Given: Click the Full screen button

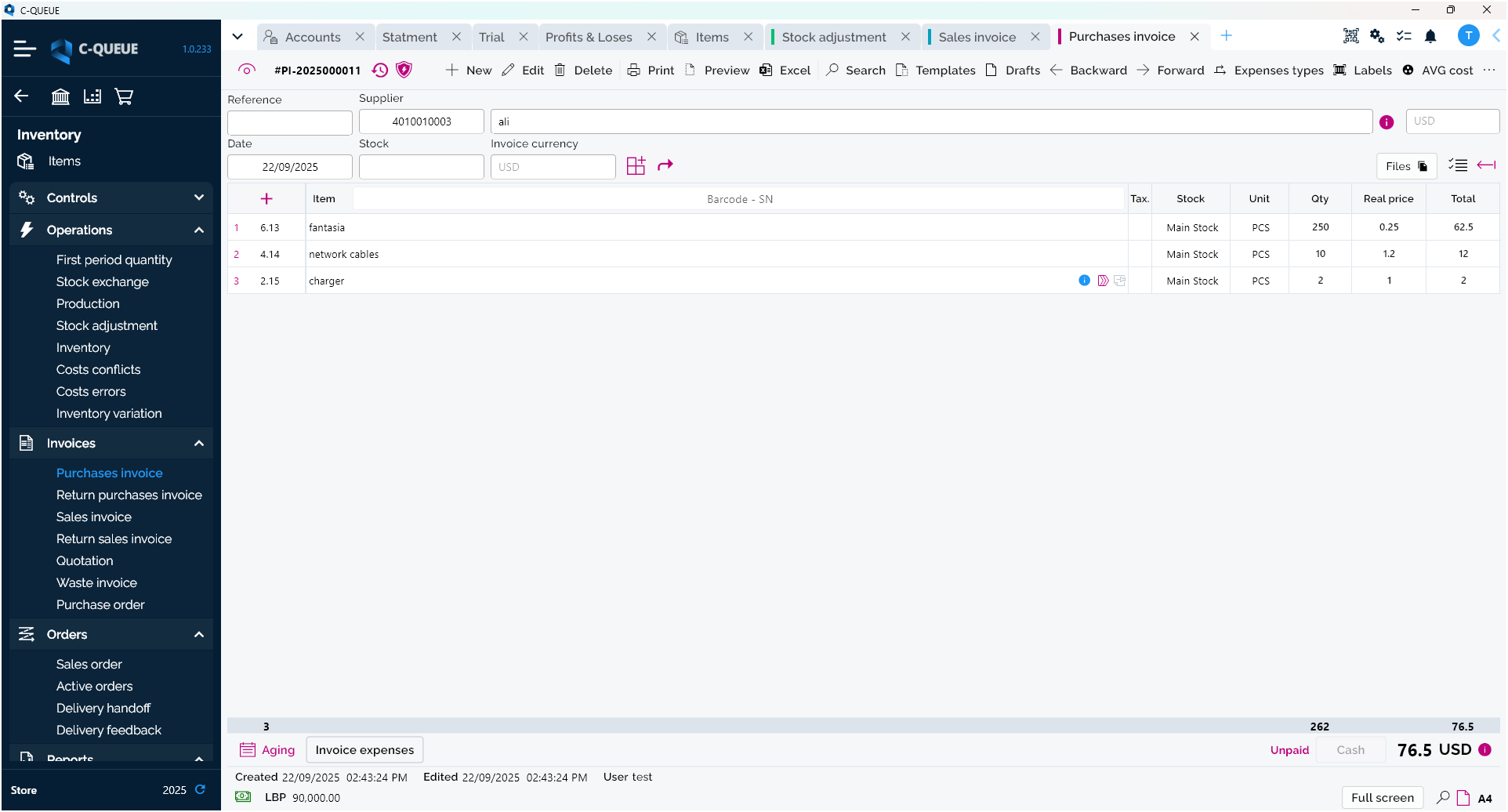Looking at the screenshot, I should tap(1382, 798).
